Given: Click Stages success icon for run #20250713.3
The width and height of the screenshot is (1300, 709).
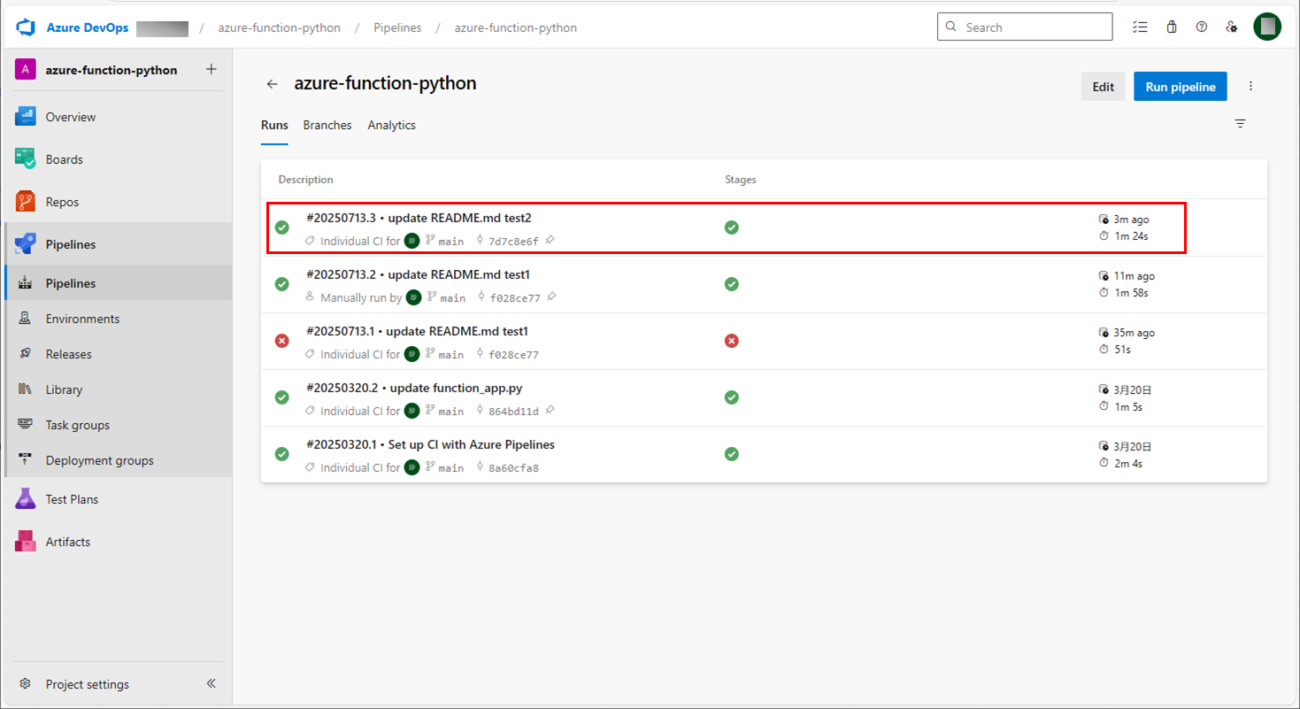Looking at the screenshot, I should (x=732, y=228).
